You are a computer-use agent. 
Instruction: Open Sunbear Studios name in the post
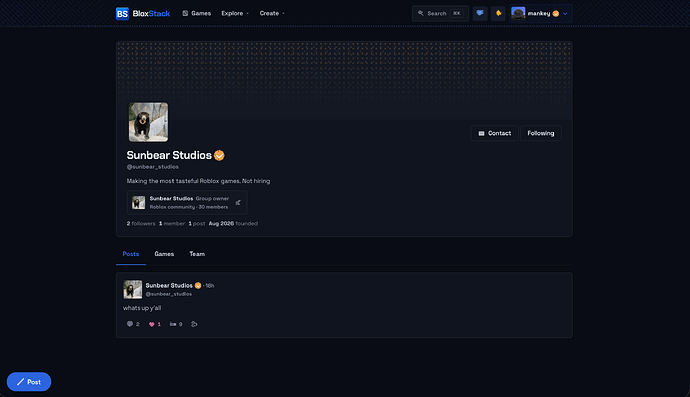pos(169,286)
